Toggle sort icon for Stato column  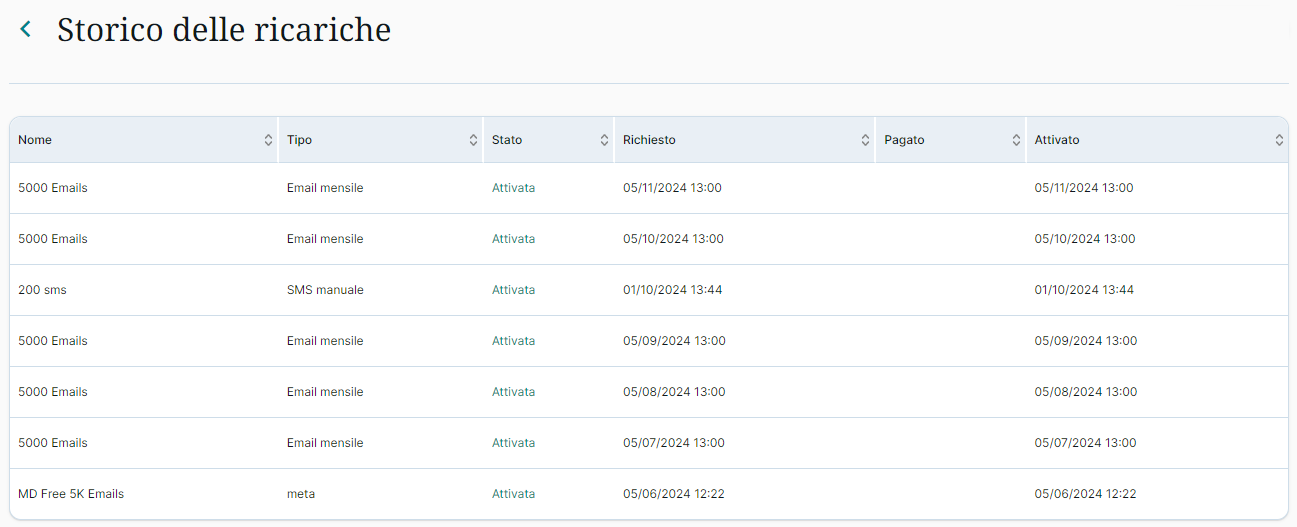pos(604,141)
